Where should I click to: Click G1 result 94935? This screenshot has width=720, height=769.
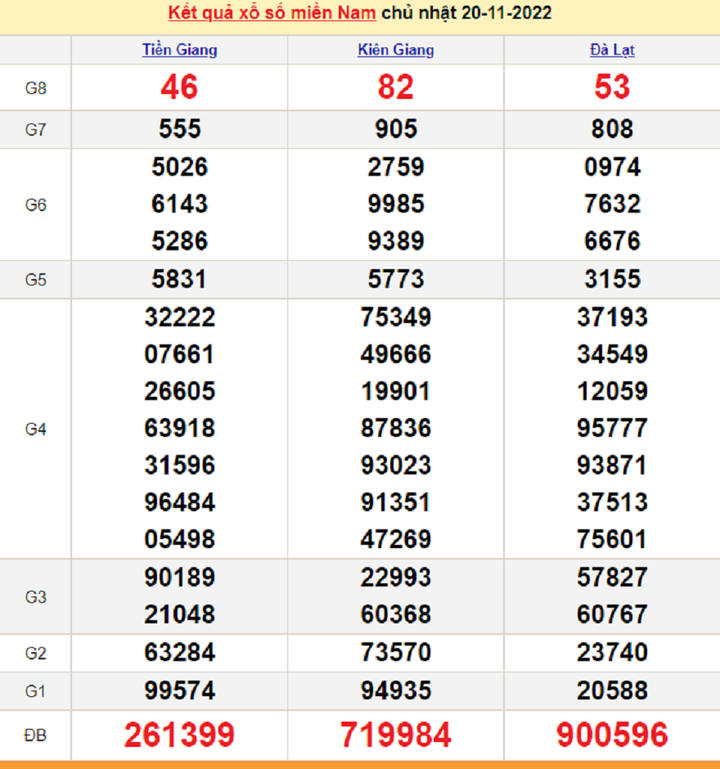(395, 690)
